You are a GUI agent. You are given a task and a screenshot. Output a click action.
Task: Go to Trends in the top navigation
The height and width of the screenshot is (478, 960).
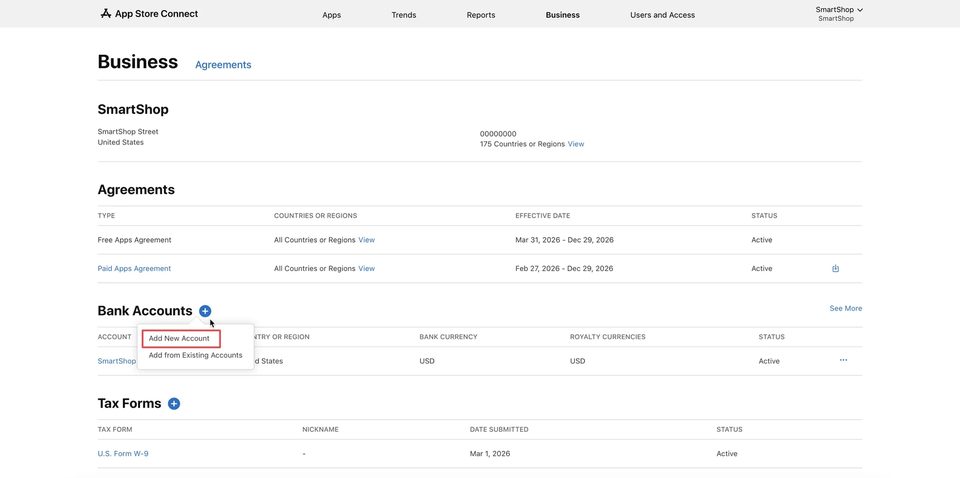pos(403,15)
